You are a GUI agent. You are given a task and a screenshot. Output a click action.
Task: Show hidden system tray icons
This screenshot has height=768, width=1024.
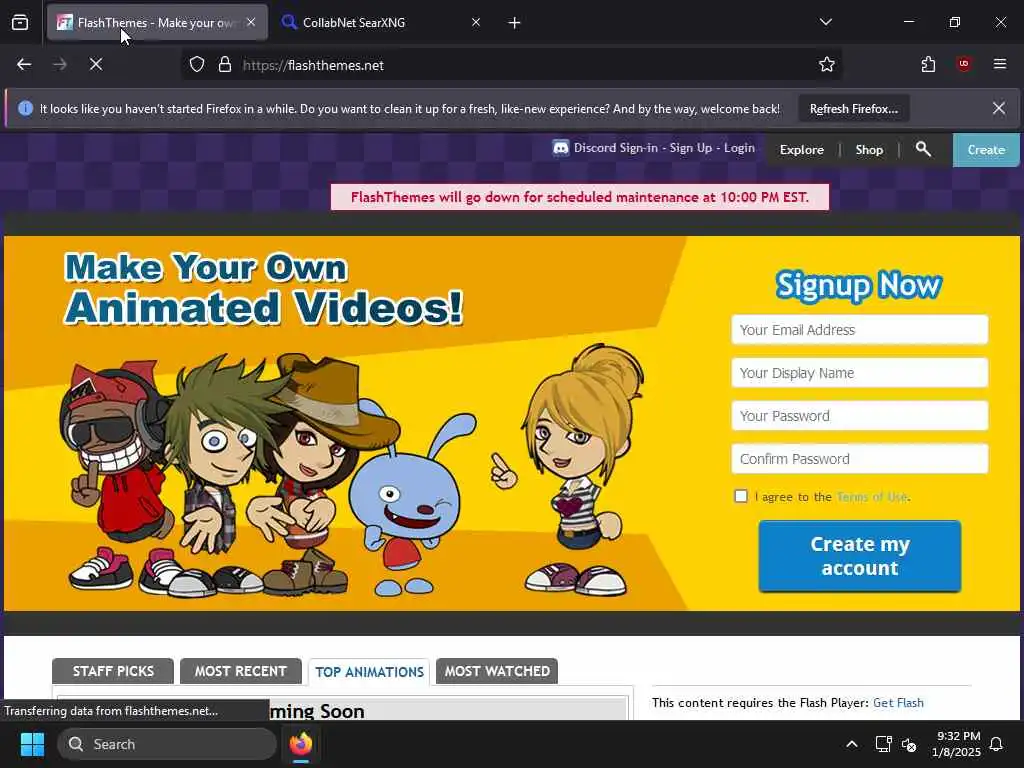coord(852,744)
